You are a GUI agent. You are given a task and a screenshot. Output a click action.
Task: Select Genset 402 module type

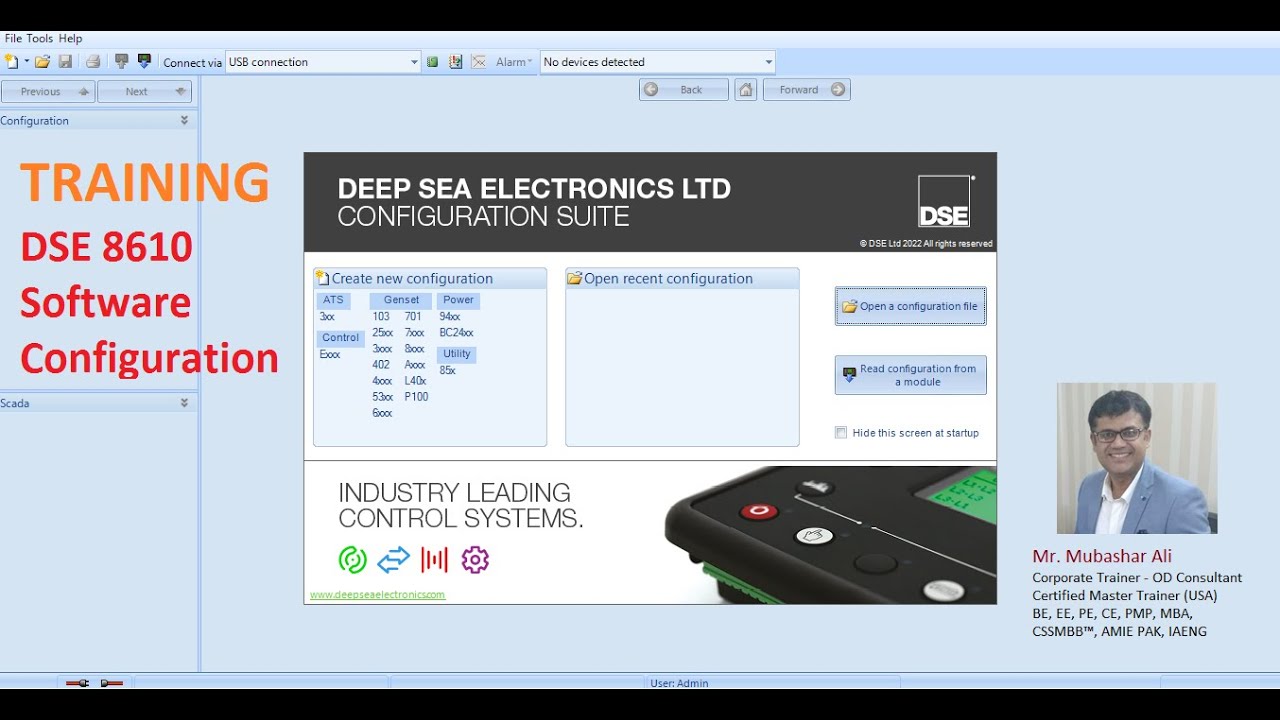tap(381, 365)
